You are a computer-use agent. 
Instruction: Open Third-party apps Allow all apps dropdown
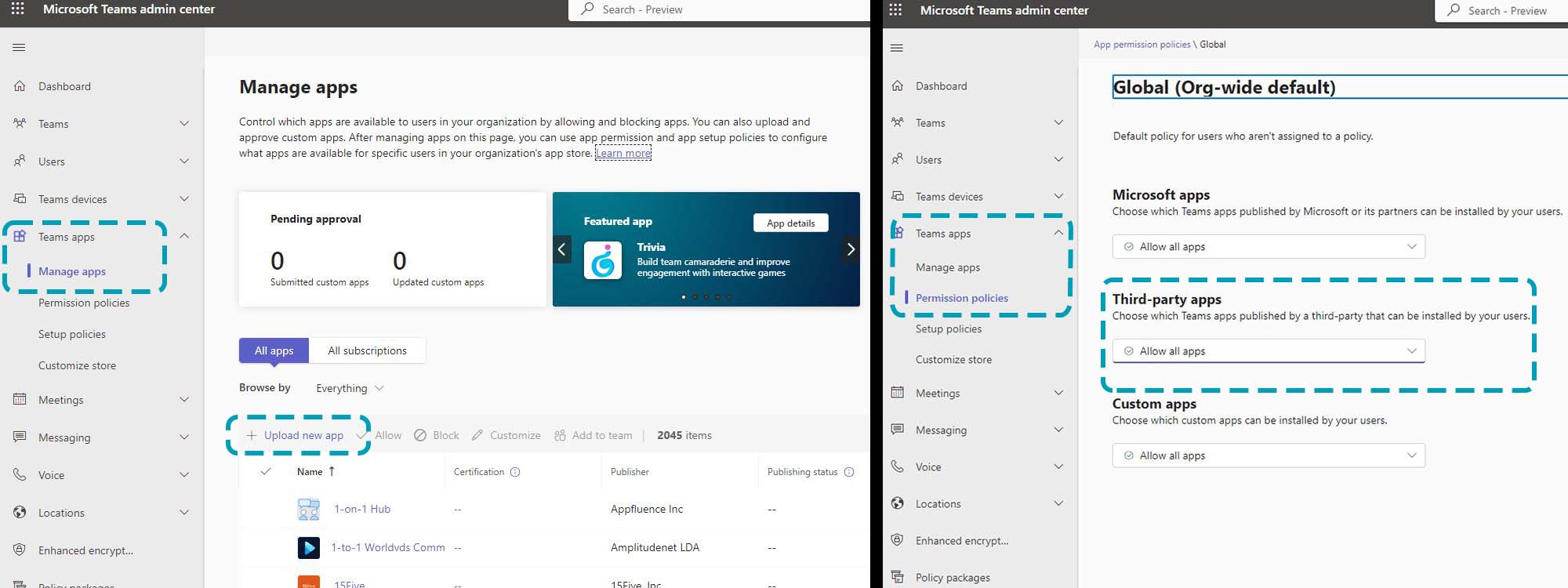(1269, 350)
